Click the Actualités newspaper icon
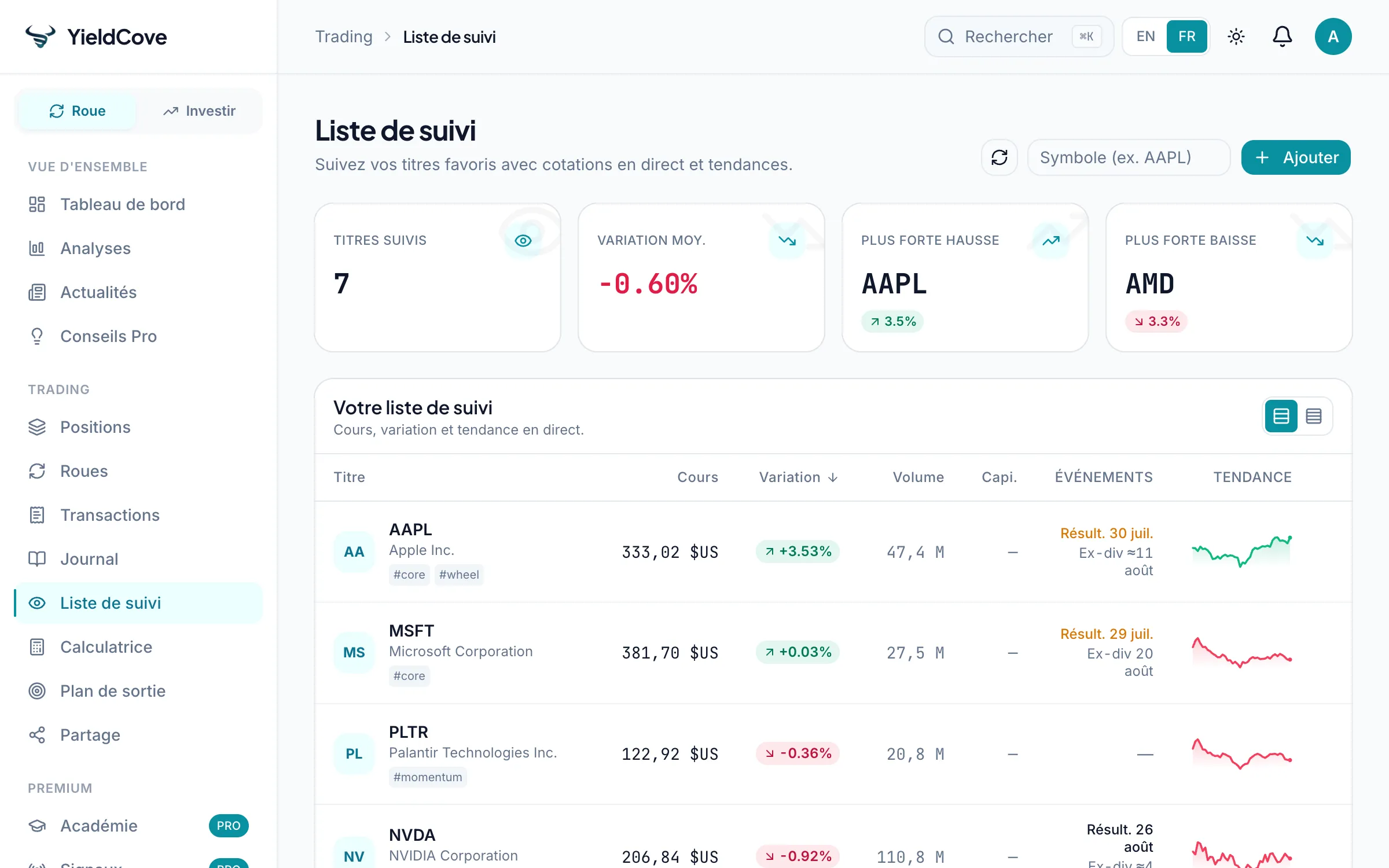 coord(37,292)
